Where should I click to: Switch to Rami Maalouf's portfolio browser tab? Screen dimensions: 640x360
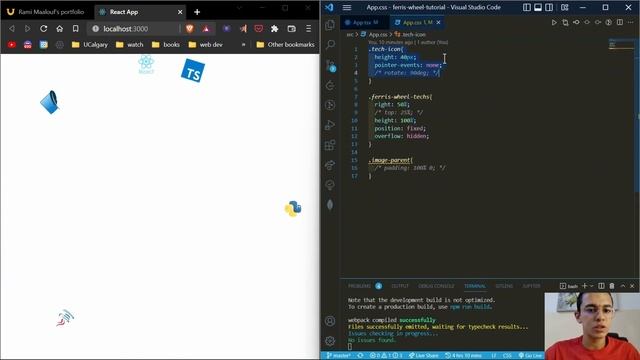click(47, 12)
